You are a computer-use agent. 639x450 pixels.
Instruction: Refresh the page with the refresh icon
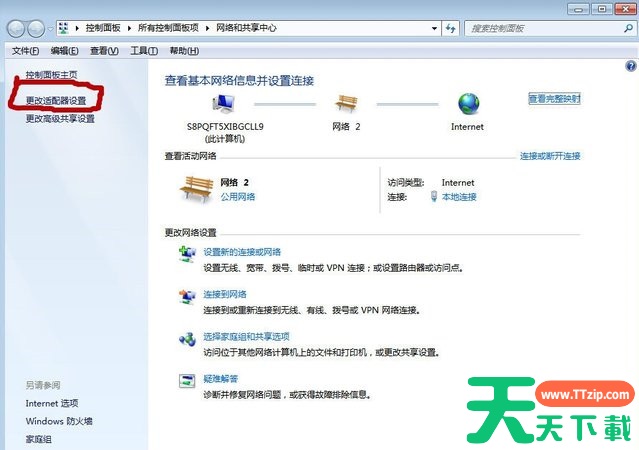coord(450,29)
